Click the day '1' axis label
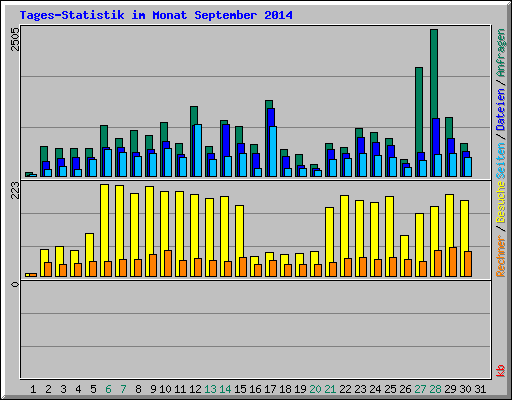The height and width of the screenshot is (400, 512). [33, 389]
